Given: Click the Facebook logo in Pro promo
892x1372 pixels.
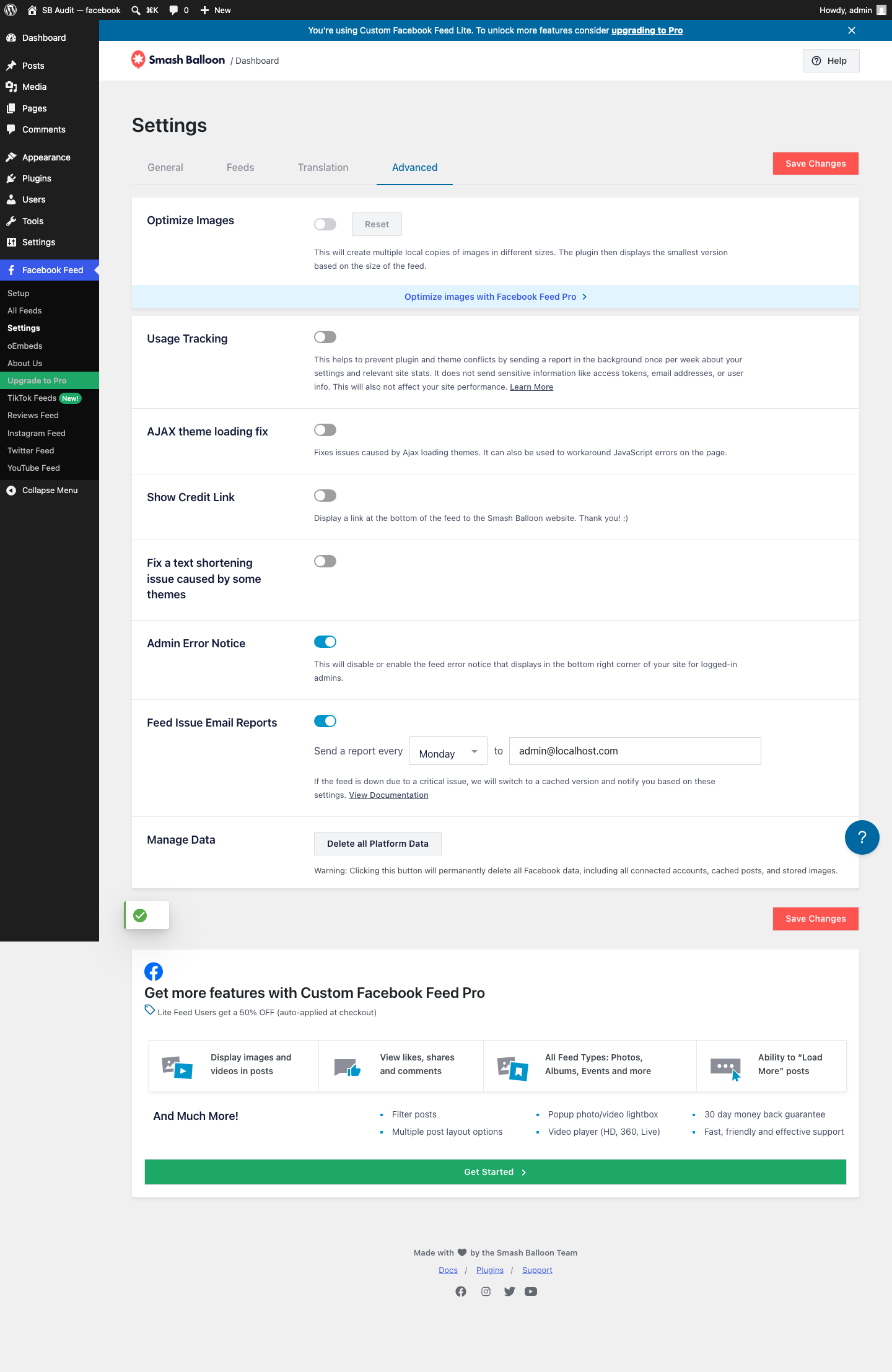Looking at the screenshot, I should pos(154,971).
